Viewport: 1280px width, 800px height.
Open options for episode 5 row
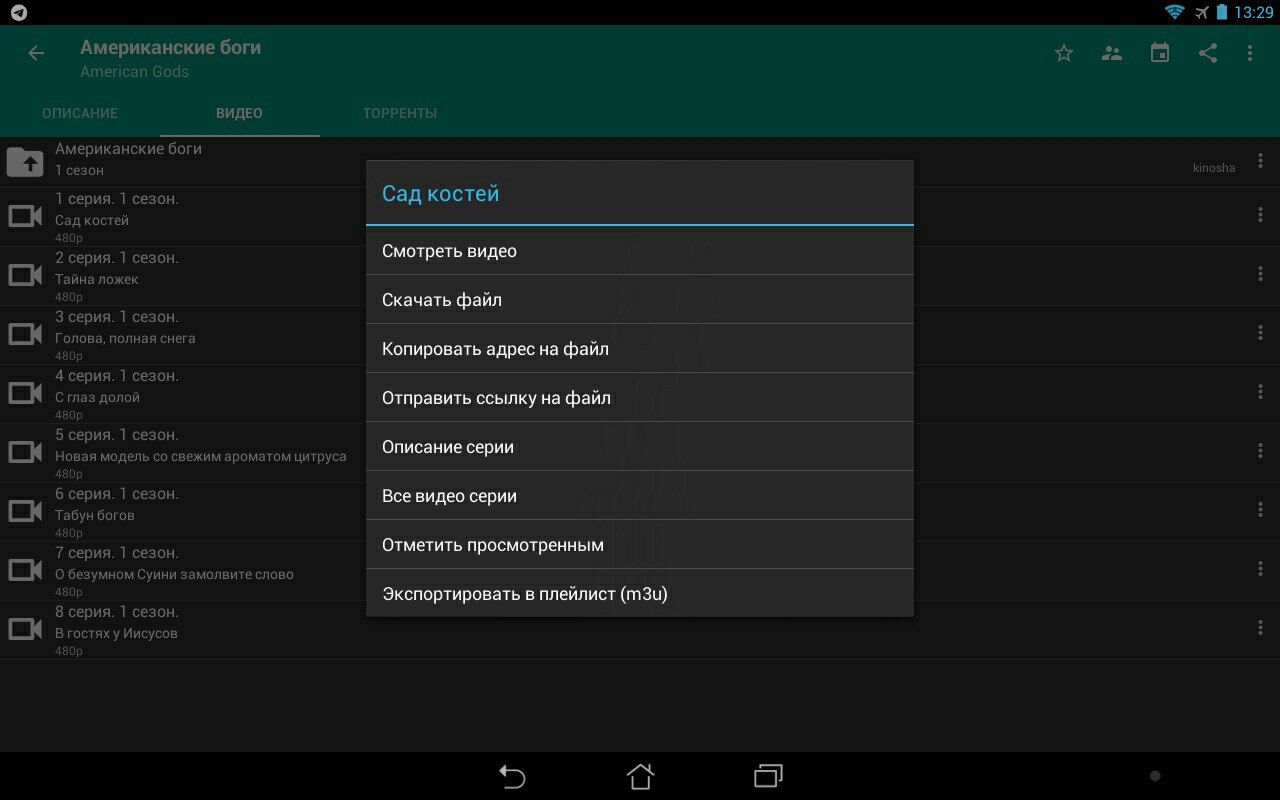click(x=1260, y=451)
